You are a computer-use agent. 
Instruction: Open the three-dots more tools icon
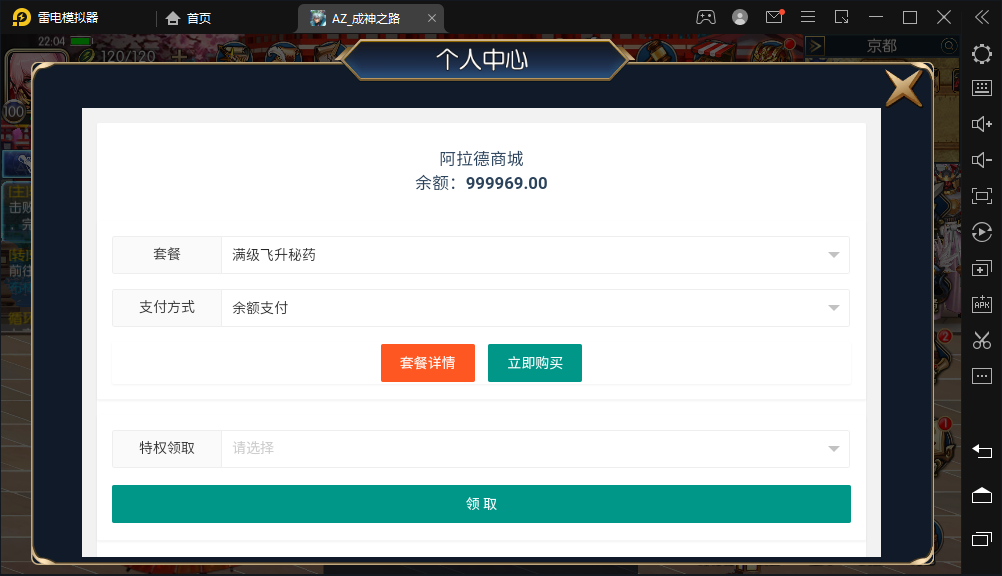click(981, 376)
